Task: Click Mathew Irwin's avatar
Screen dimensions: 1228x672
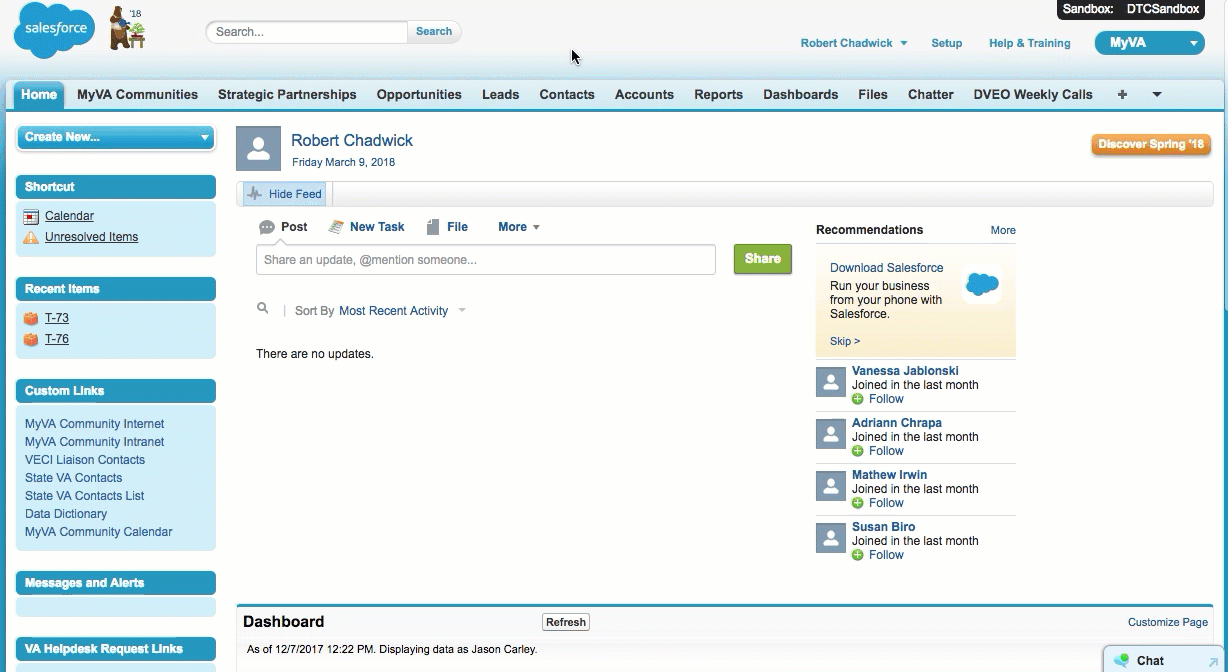Action: (831, 486)
